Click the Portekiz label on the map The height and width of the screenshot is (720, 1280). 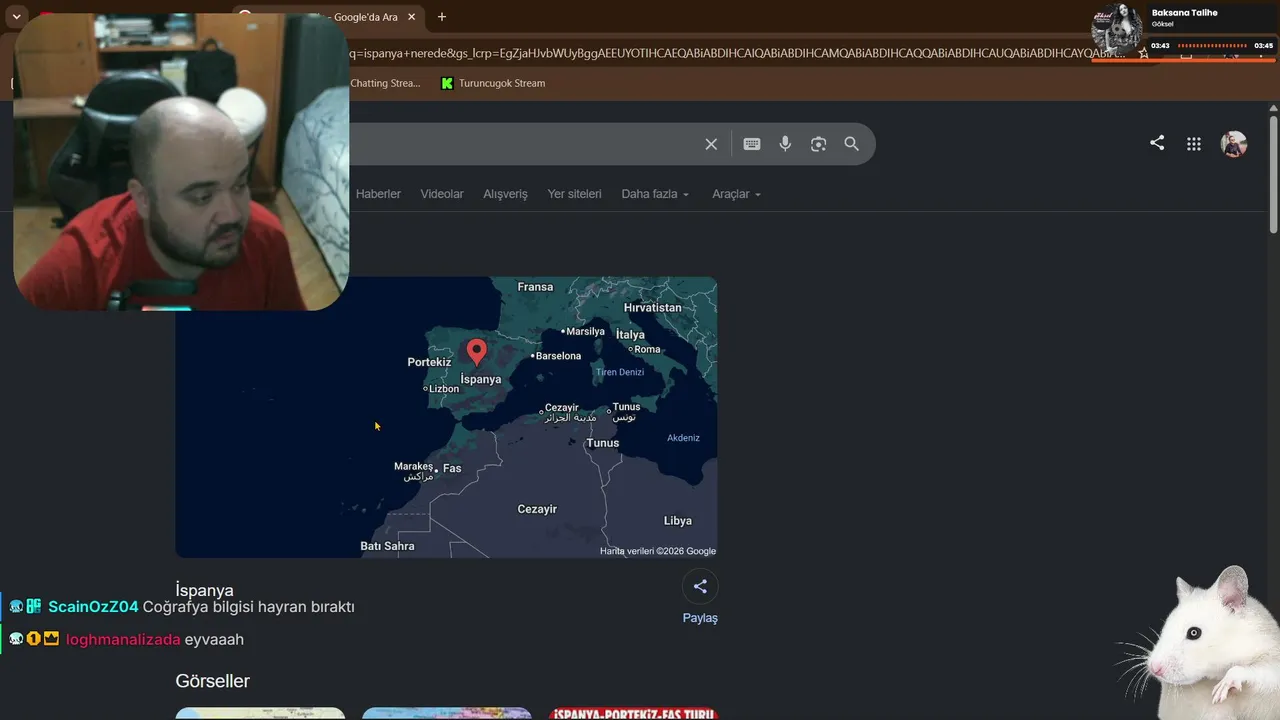(429, 362)
